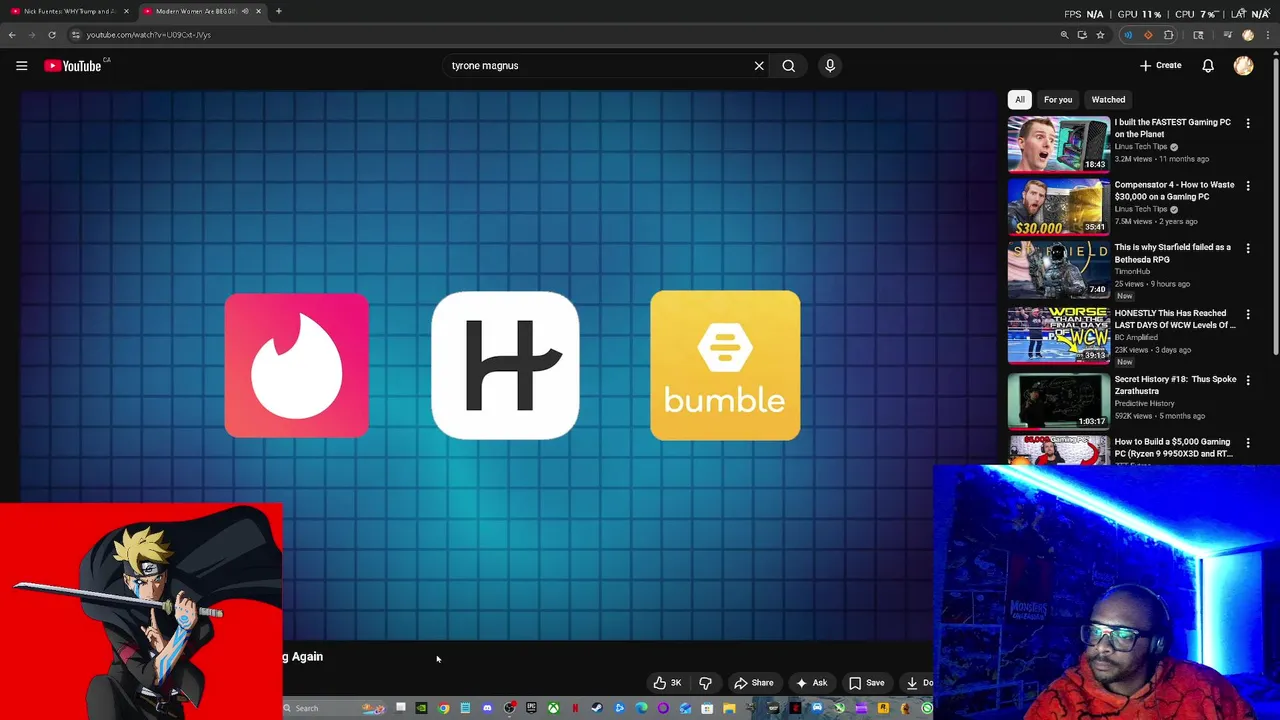Open the browser media control icon
The image size is (1280, 720).
click(1228, 35)
